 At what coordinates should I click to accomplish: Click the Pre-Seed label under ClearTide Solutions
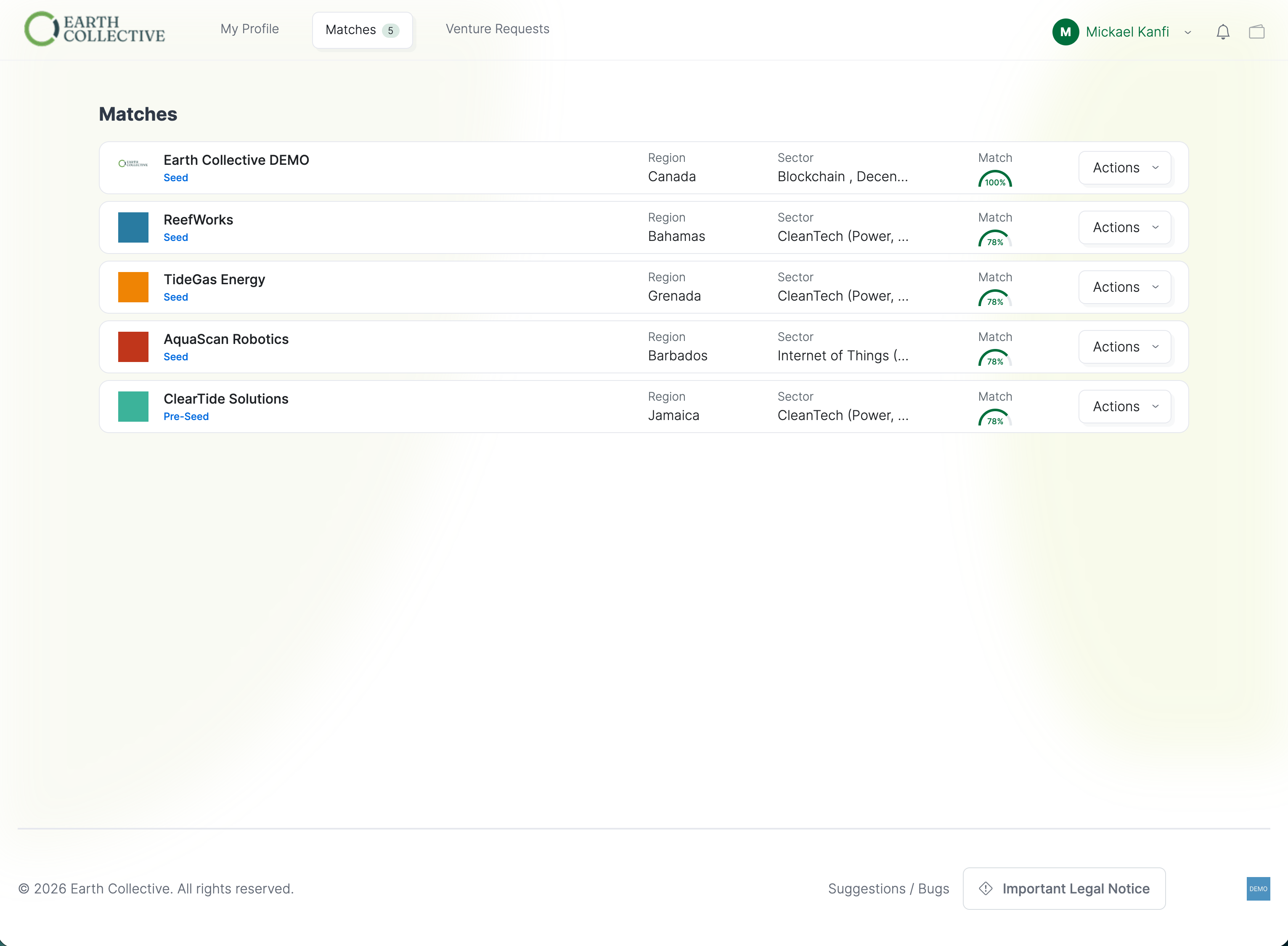coord(186,417)
